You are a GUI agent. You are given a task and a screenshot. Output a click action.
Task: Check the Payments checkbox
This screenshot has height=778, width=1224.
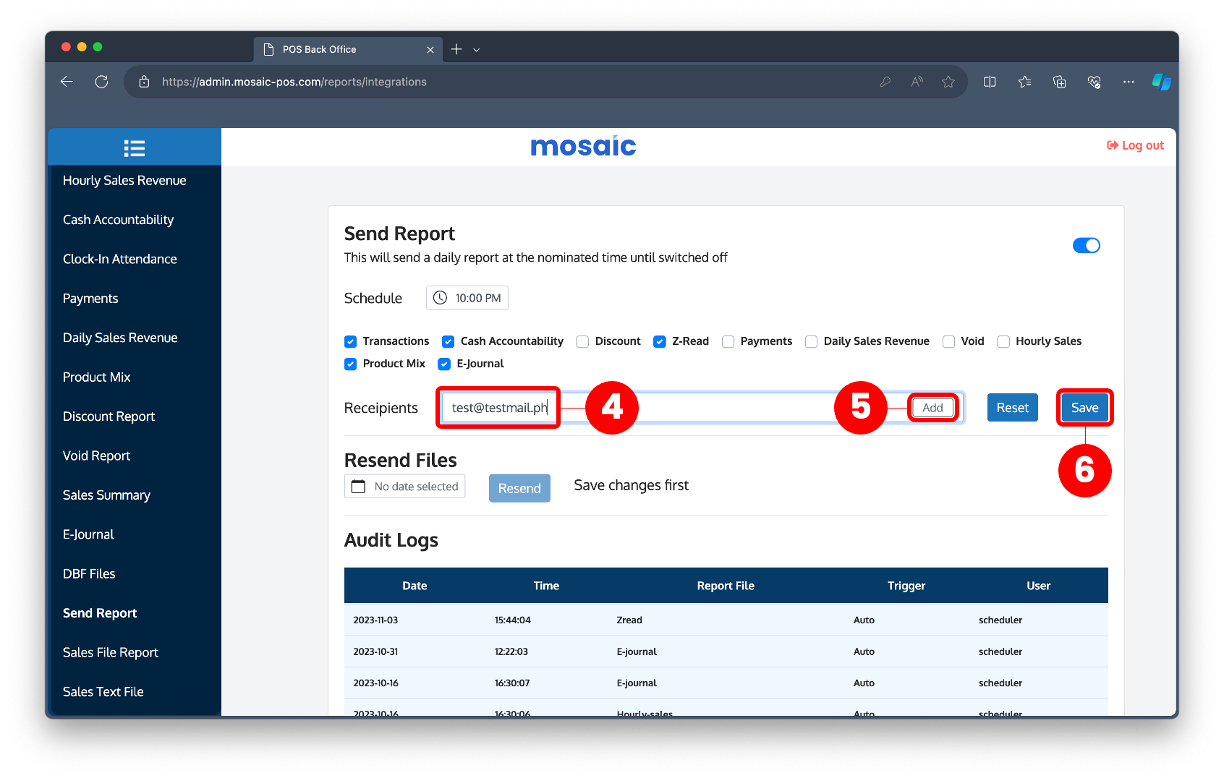pyautogui.click(x=728, y=341)
